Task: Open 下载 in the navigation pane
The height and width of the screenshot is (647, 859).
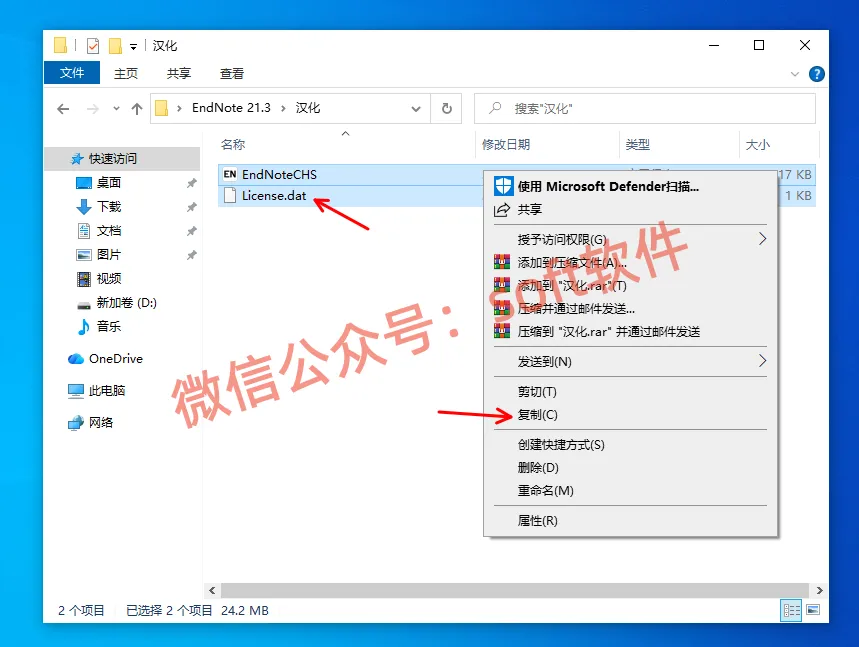Action: 108,207
